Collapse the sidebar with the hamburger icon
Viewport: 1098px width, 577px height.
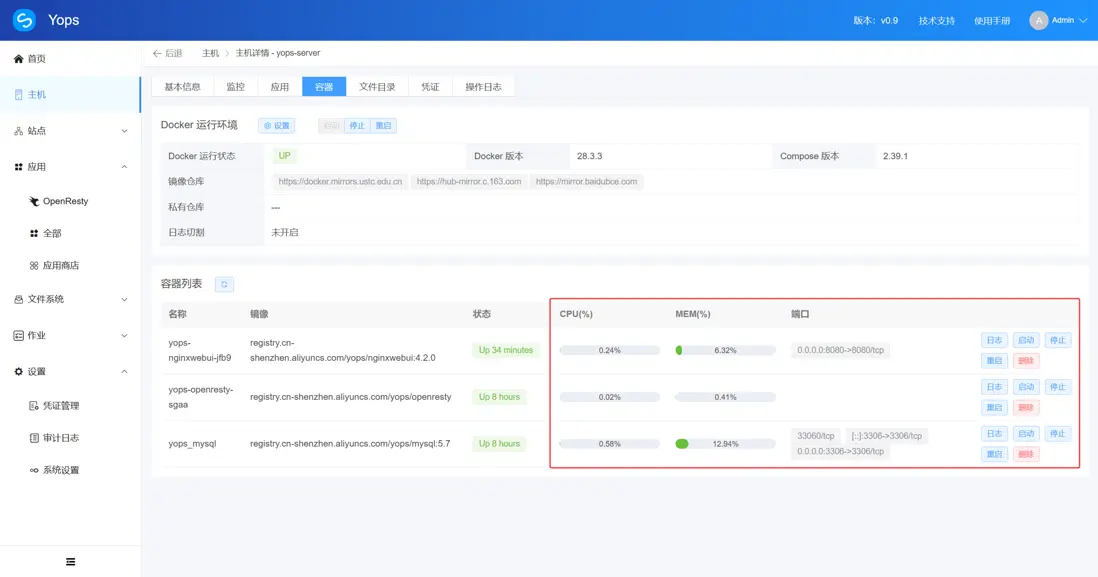71,562
